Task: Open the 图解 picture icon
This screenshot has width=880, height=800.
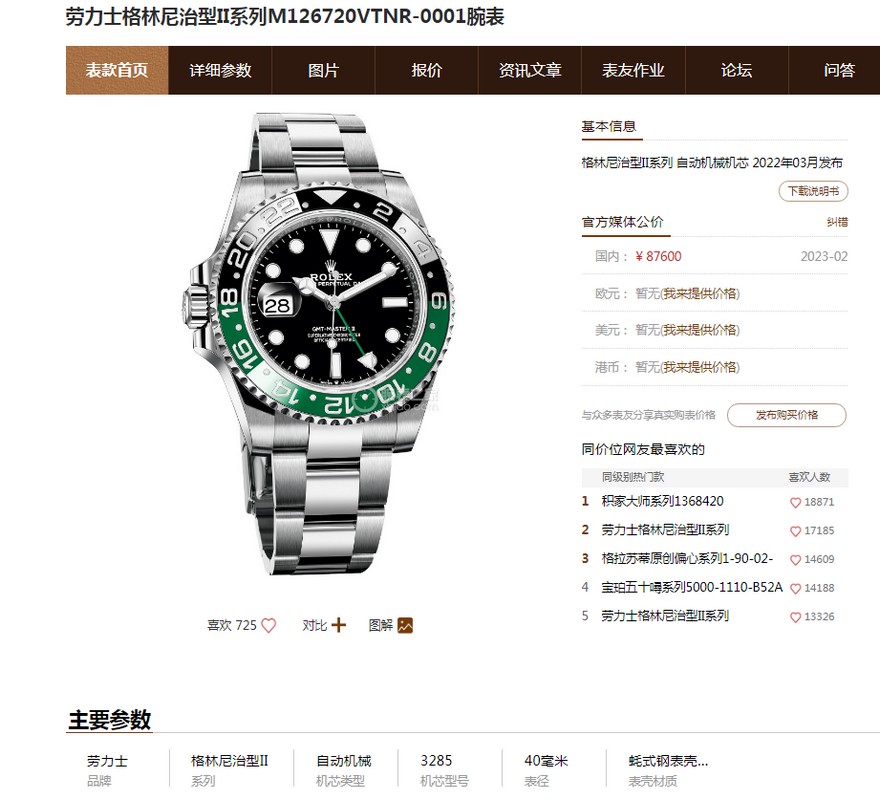Action: (405, 625)
